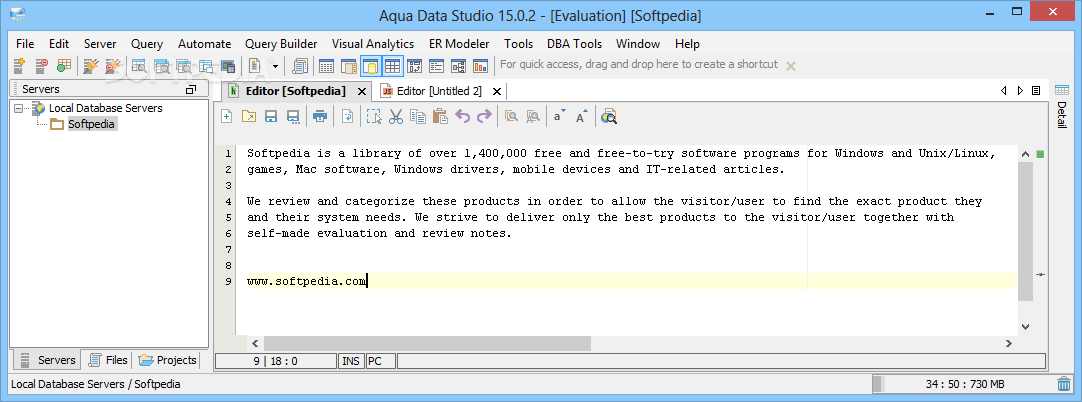Click the Unregister Server icon with red minus
Viewport: 1082px width, 402px height.
pos(42,66)
